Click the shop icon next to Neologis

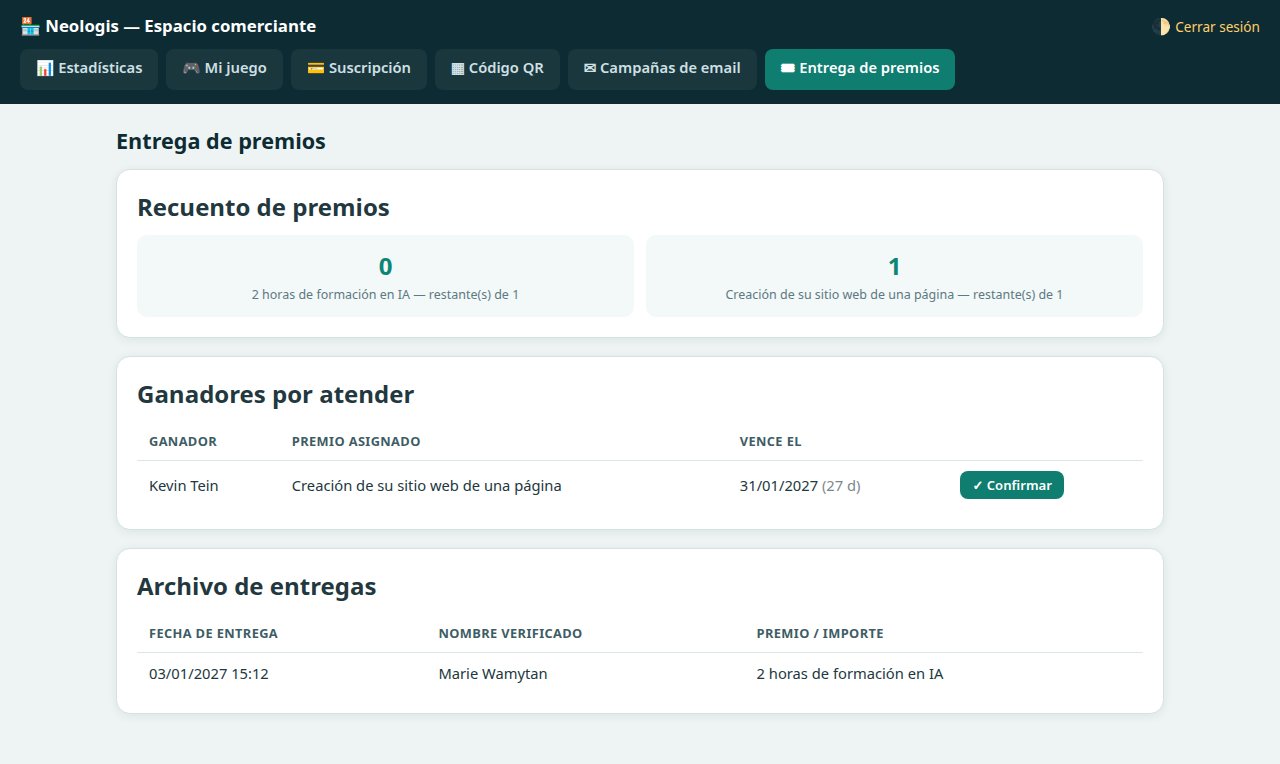30,26
